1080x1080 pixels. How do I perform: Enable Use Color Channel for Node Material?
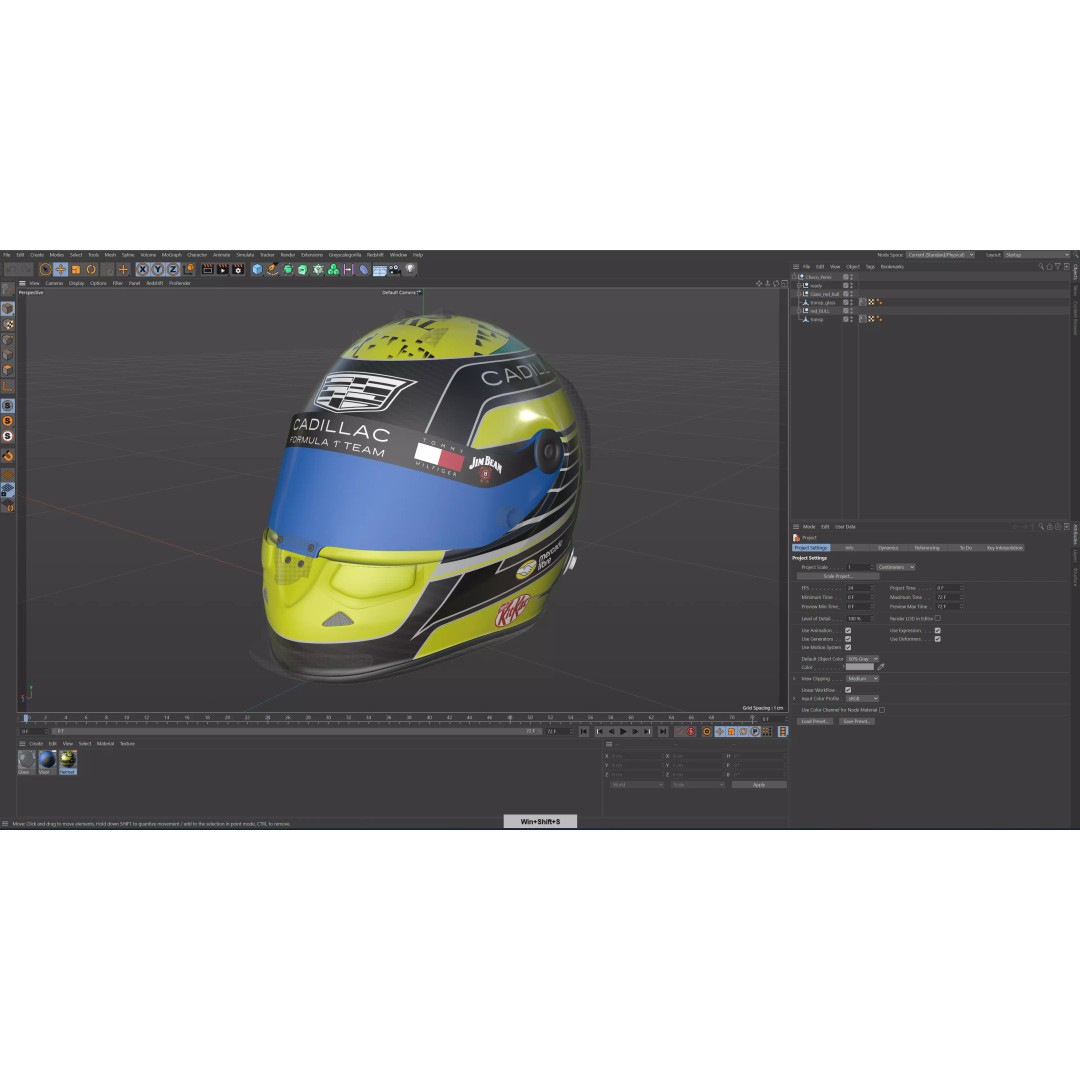882,710
